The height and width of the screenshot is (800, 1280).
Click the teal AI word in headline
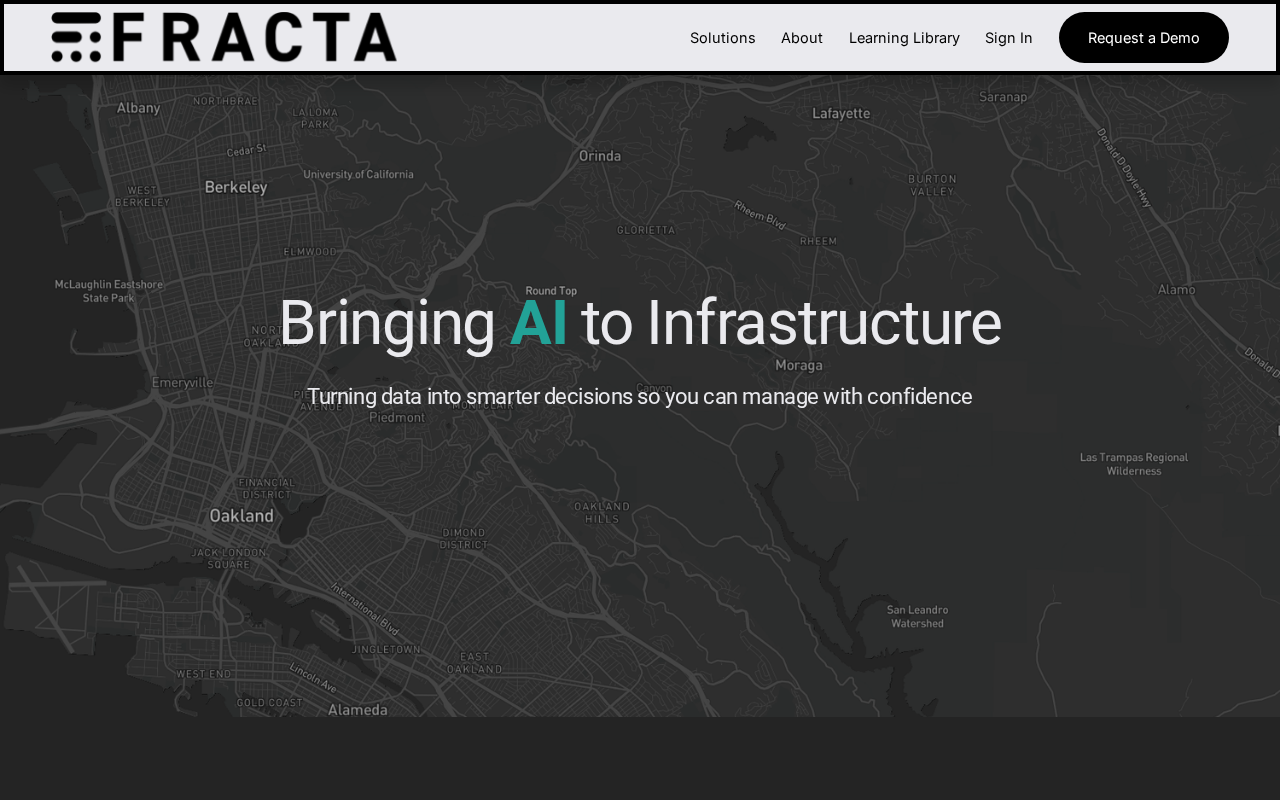[538, 324]
